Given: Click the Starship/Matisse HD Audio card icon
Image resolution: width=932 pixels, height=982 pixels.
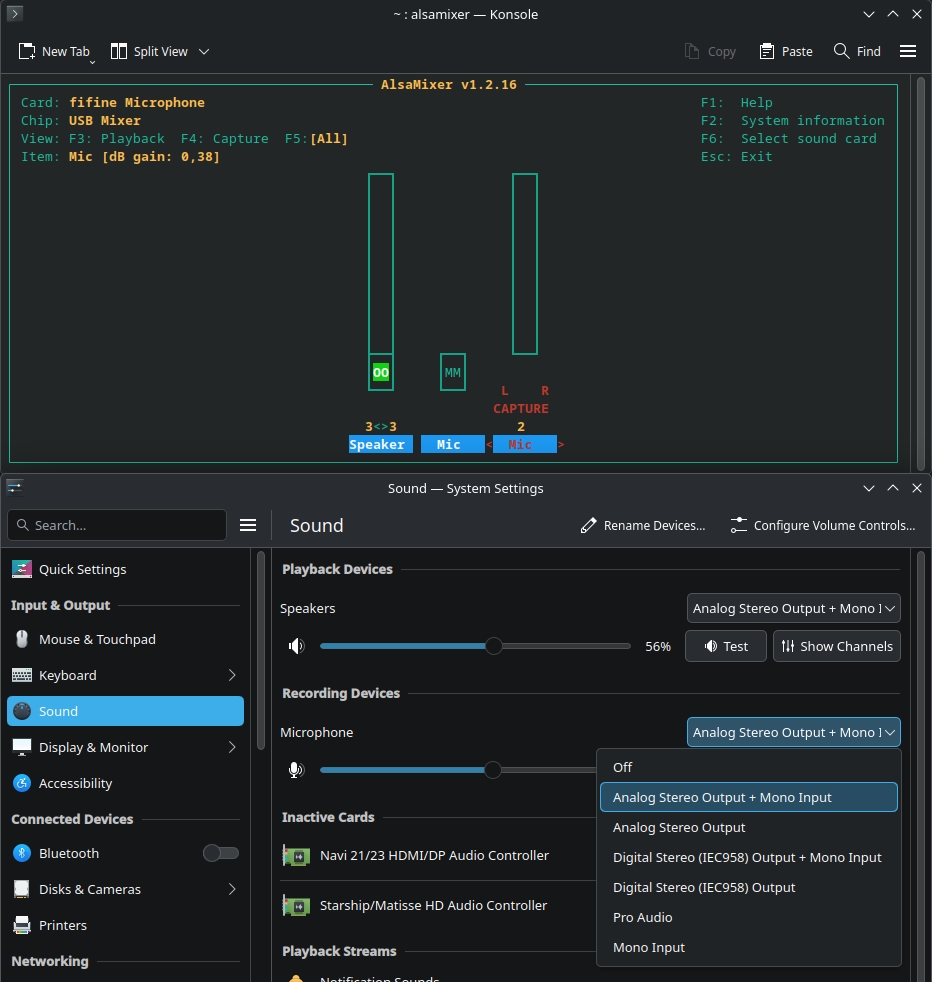Looking at the screenshot, I should (x=296, y=906).
